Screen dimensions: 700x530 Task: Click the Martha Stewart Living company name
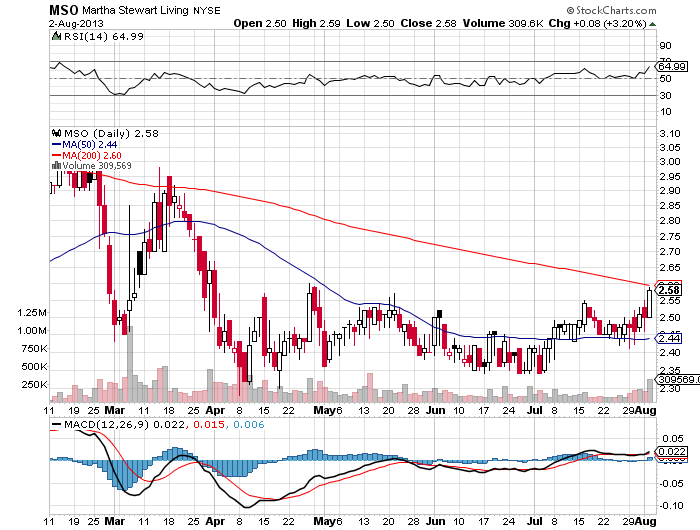tap(135, 10)
